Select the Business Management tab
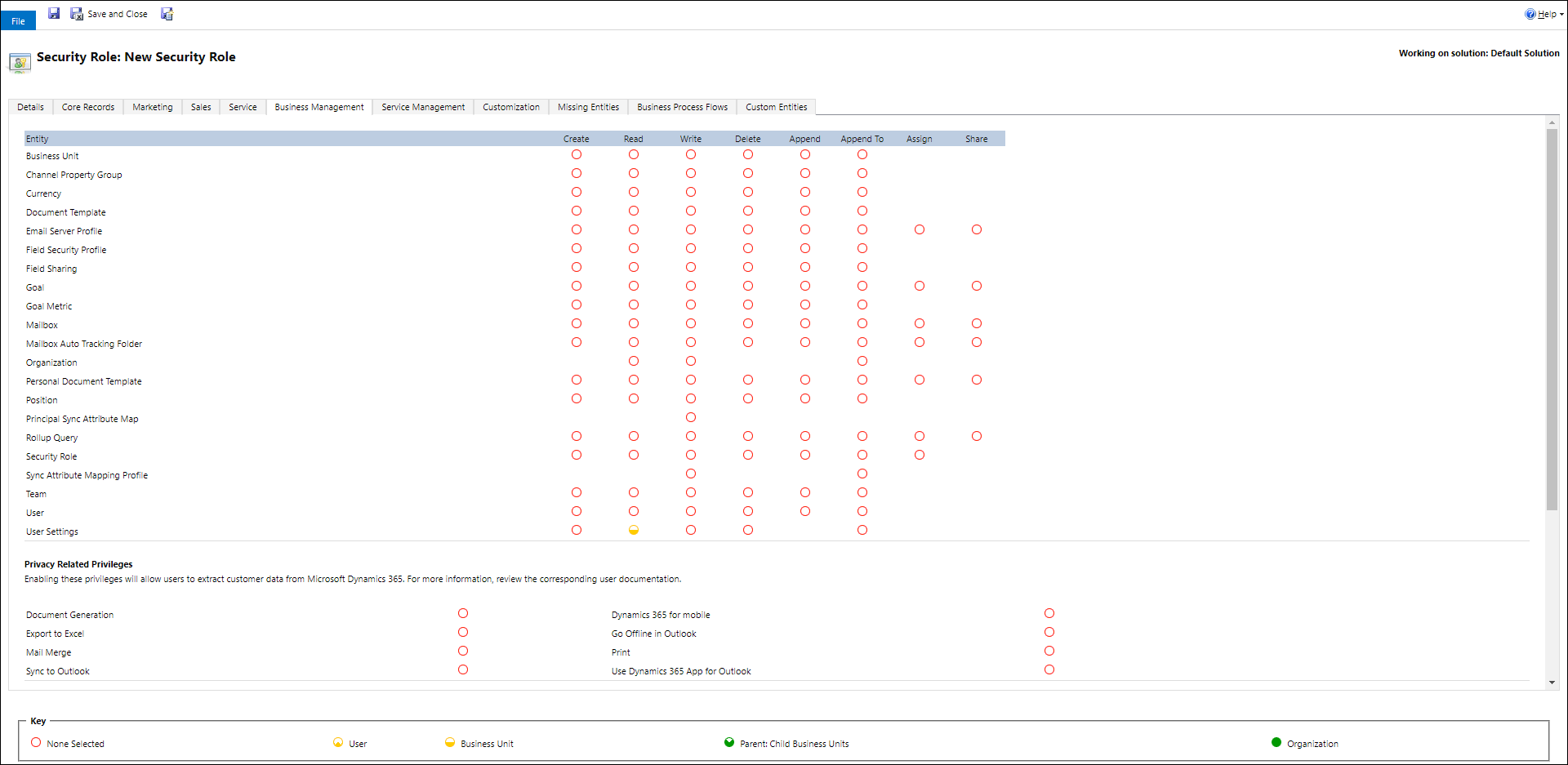This screenshot has width=1568, height=765. [319, 107]
